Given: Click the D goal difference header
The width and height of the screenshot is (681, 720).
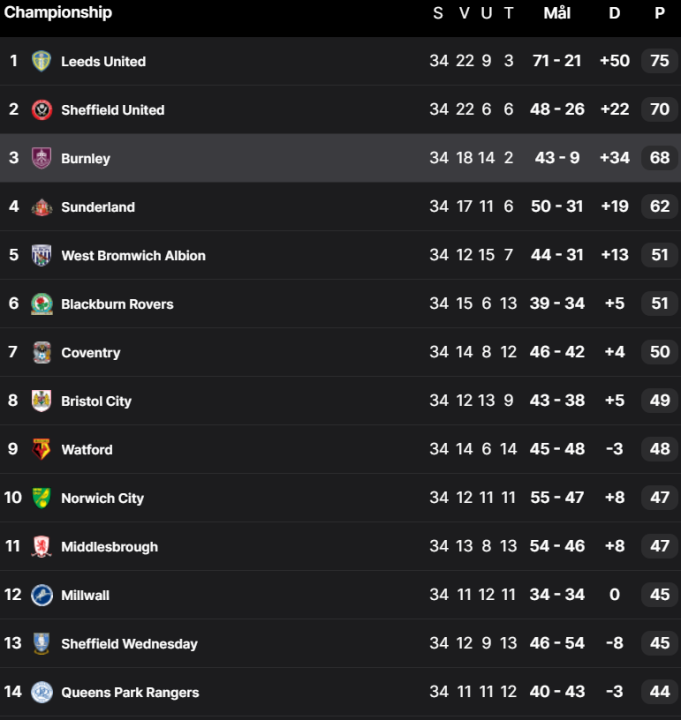Looking at the screenshot, I should 614,13.
